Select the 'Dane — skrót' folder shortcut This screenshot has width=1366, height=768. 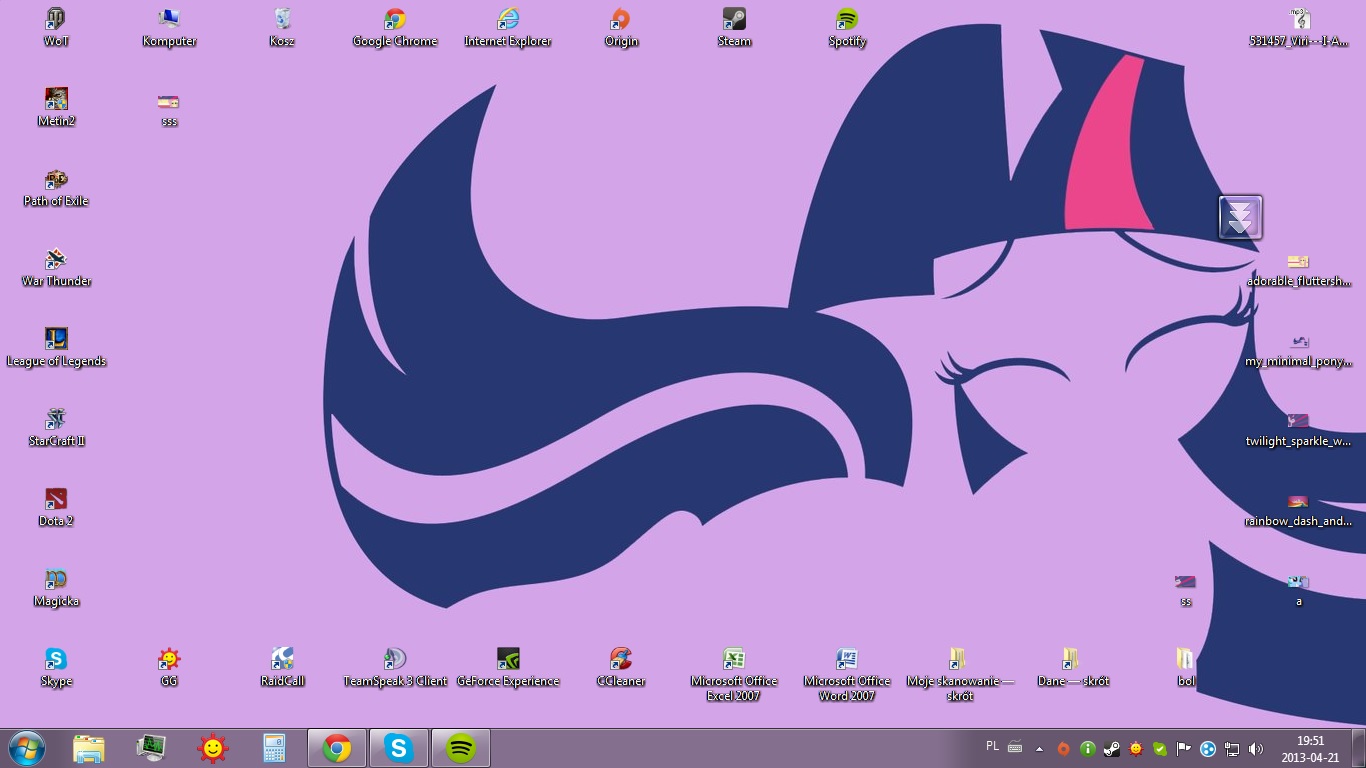pyautogui.click(x=1073, y=667)
